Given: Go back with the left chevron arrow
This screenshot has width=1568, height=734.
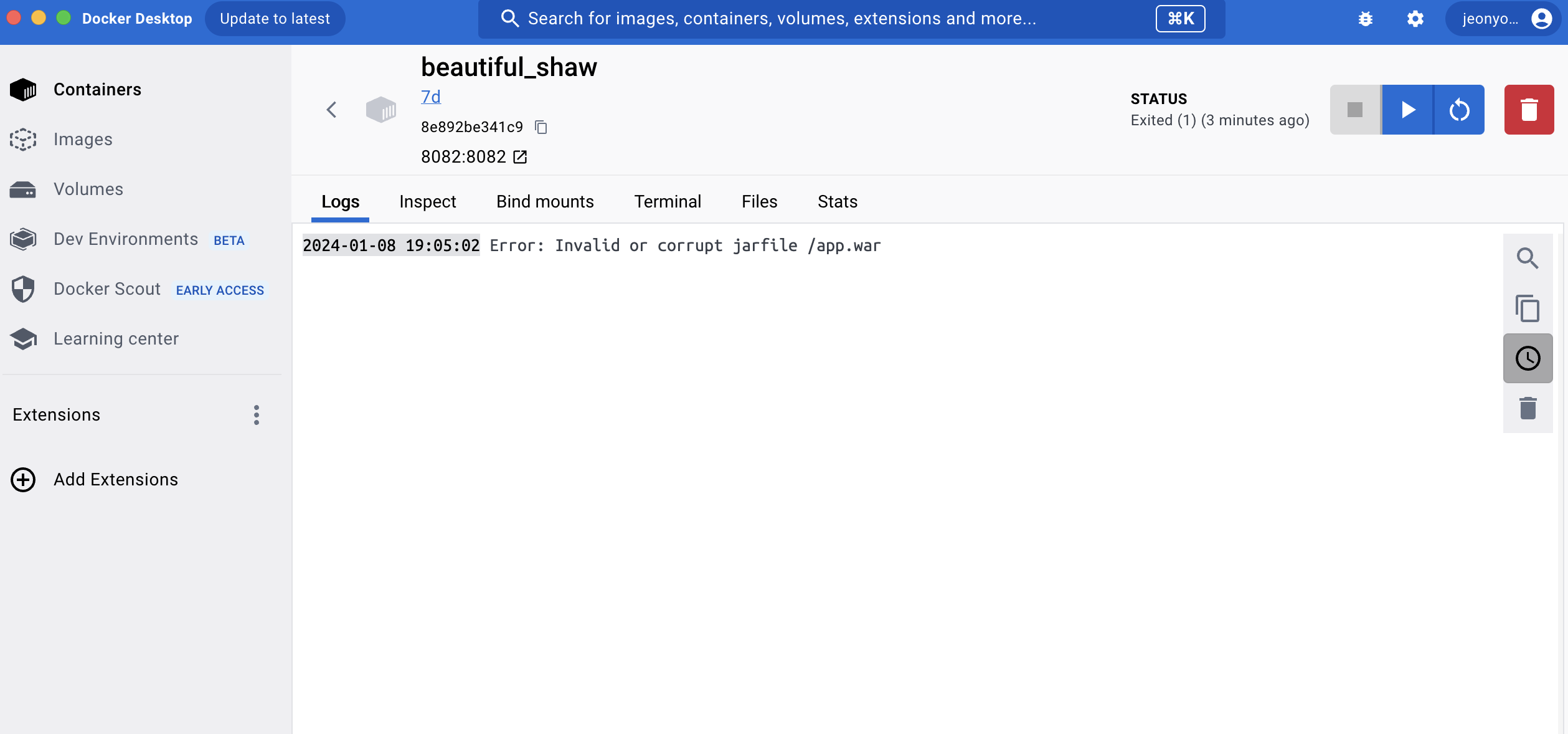Looking at the screenshot, I should tap(331, 110).
